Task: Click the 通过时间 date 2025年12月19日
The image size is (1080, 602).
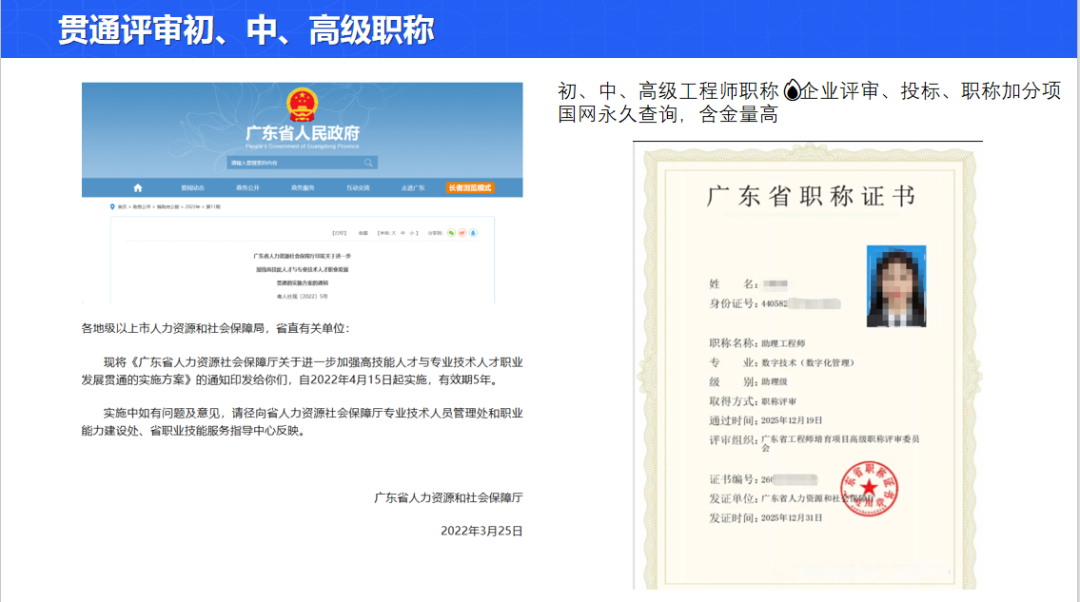Action: point(791,420)
